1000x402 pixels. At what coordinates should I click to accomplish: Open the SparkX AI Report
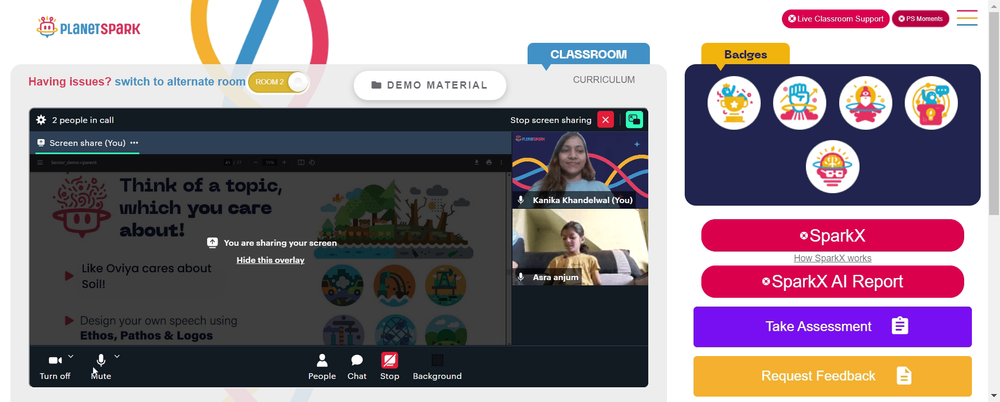coord(832,281)
